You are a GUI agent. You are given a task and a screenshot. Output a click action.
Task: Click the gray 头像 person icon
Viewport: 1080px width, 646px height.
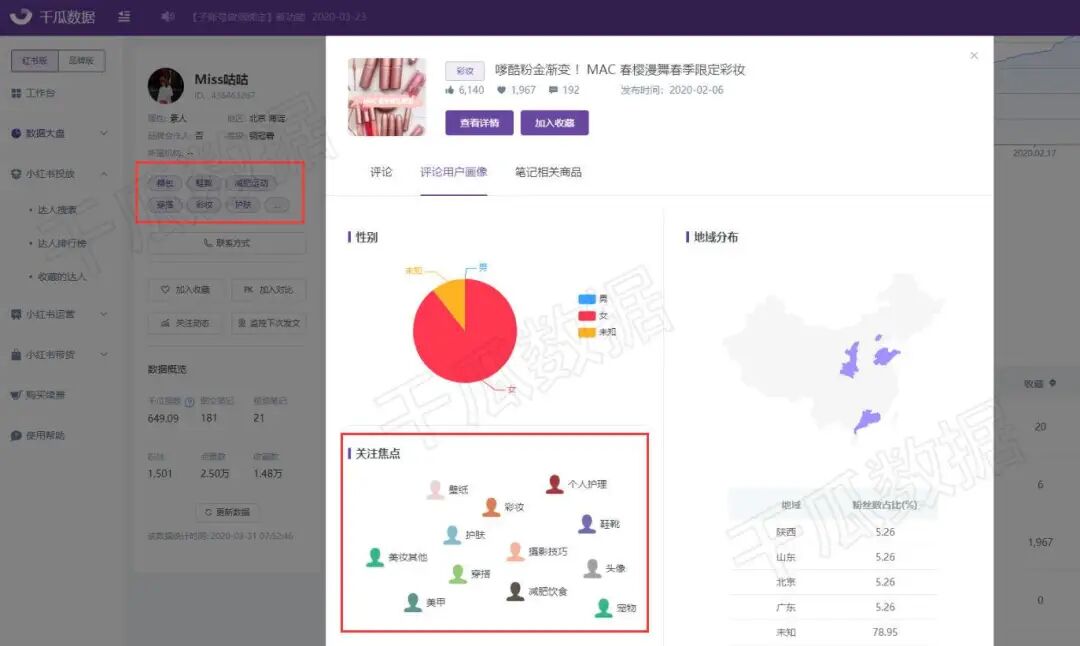[x=592, y=568]
